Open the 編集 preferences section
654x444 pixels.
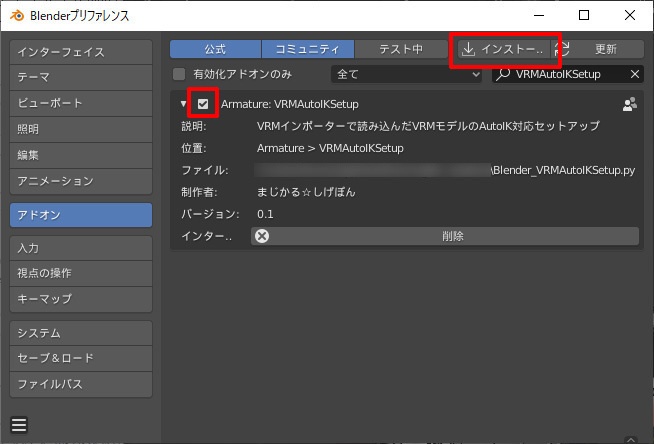(x=81, y=155)
